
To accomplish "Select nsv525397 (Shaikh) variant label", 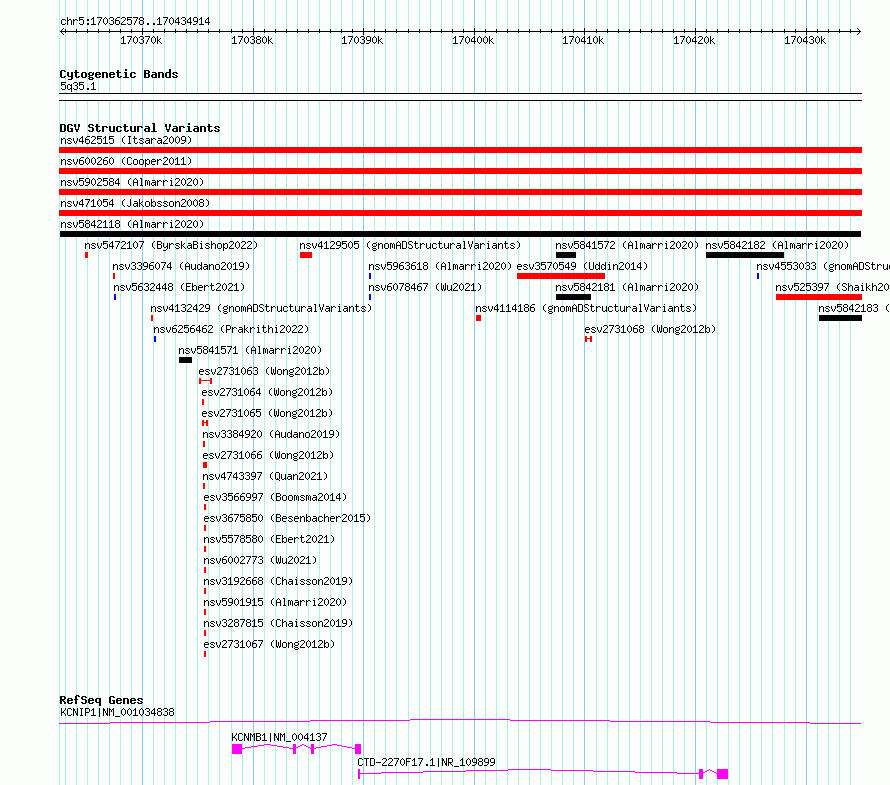I will (832, 287).
